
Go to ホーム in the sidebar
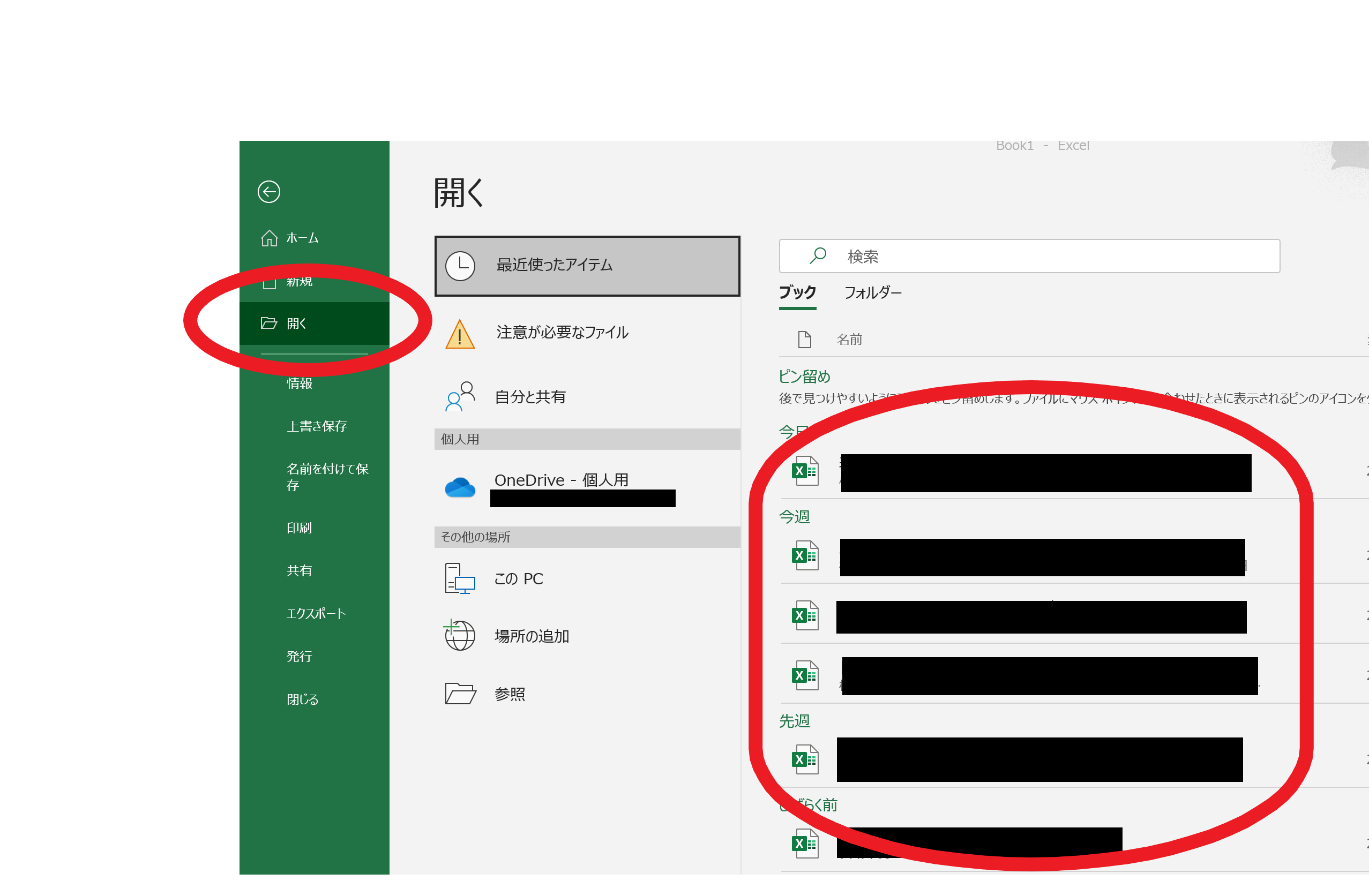coord(314,237)
